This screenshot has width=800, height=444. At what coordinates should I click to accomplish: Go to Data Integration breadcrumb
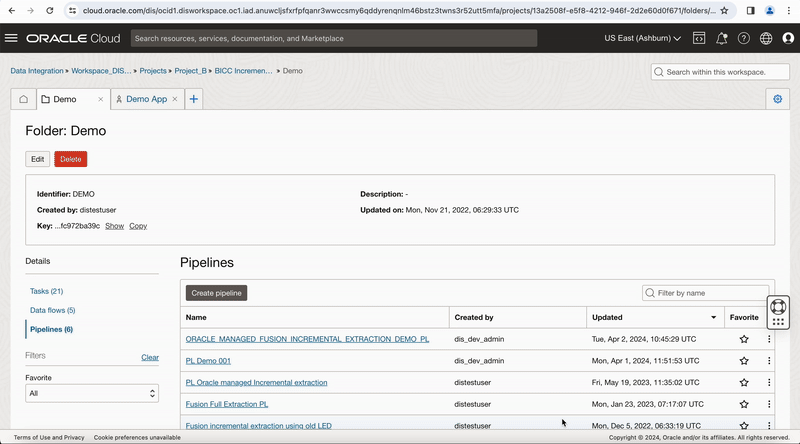point(37,71)
